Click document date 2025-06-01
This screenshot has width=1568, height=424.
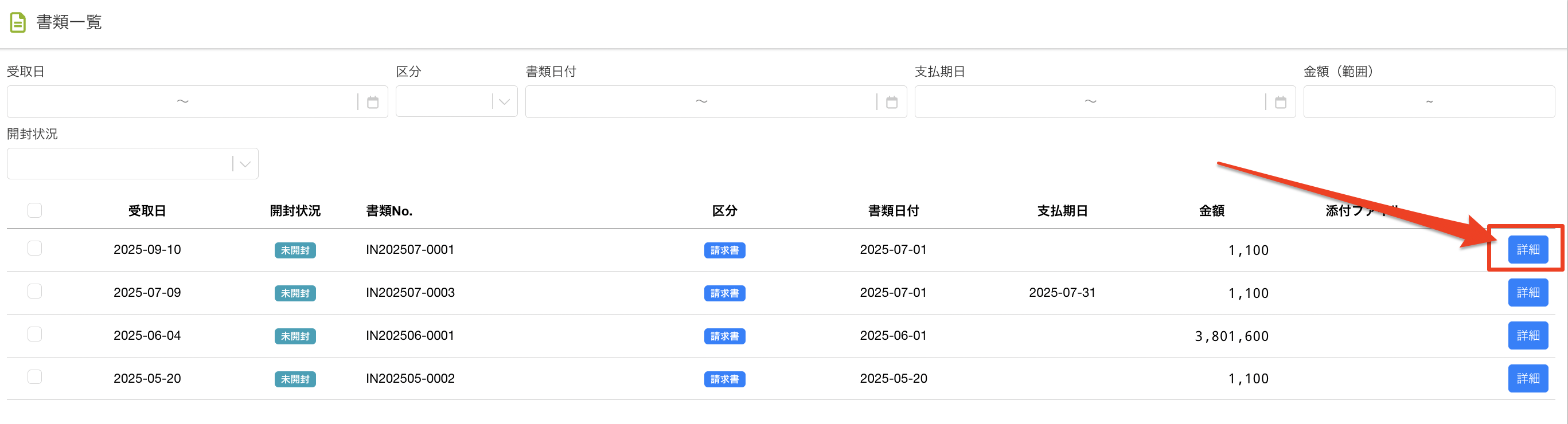pyautogui.click(x=893, y=336)
